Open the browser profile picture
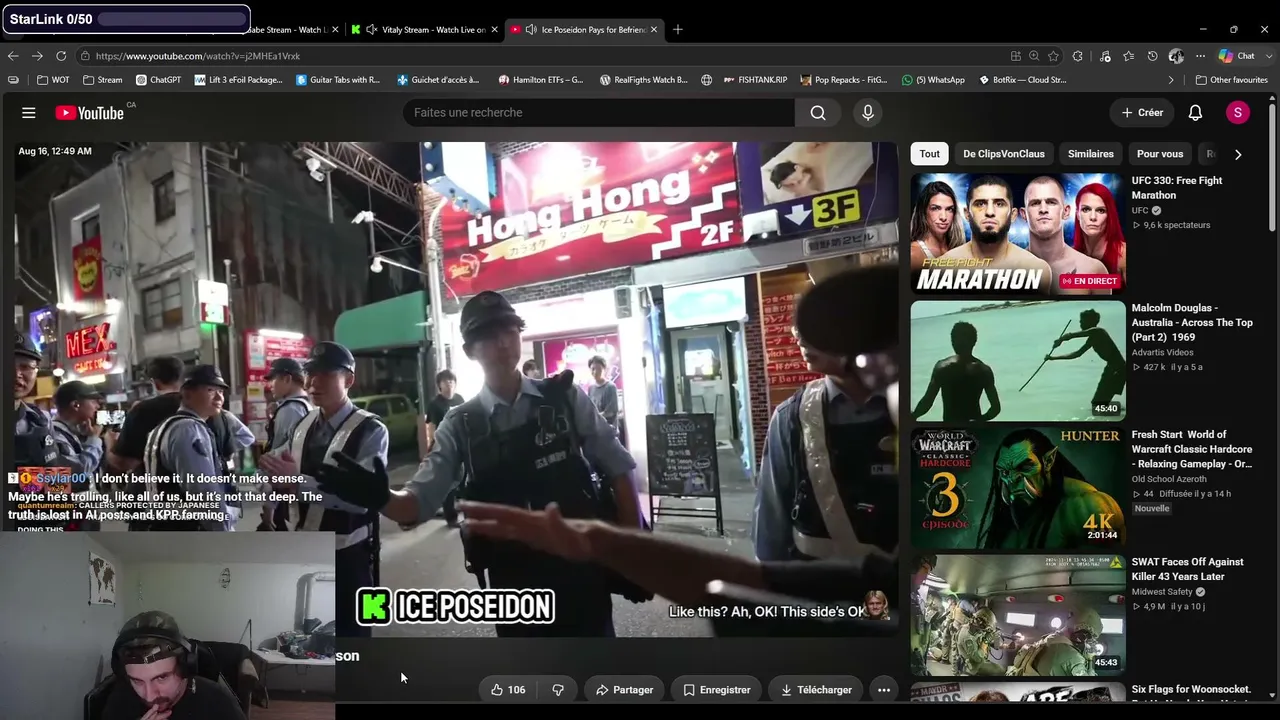This screenshot has height=720, width=1280. pyautogui.click(x=1176, y=56)
